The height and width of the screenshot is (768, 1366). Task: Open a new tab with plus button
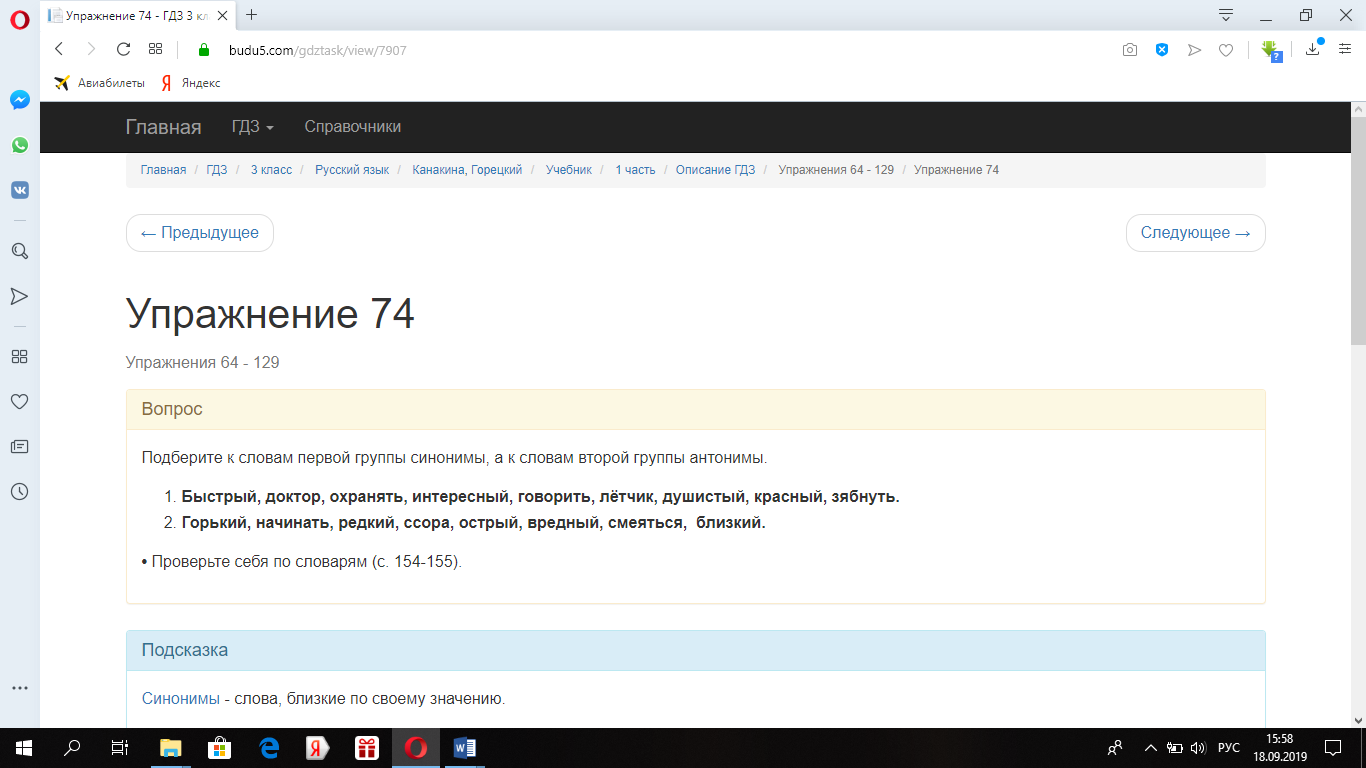(251, 15)
